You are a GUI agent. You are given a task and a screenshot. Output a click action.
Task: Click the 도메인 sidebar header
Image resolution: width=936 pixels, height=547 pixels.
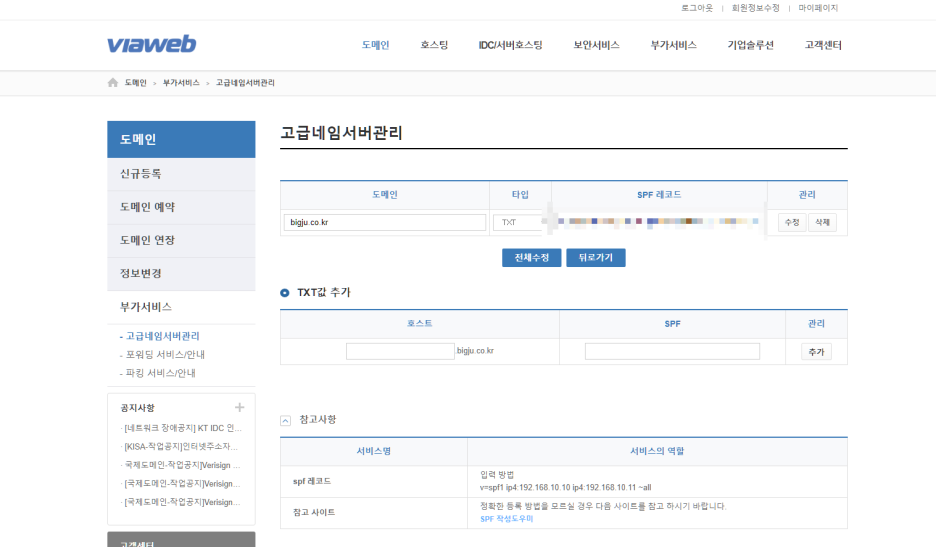coord(181,139)
